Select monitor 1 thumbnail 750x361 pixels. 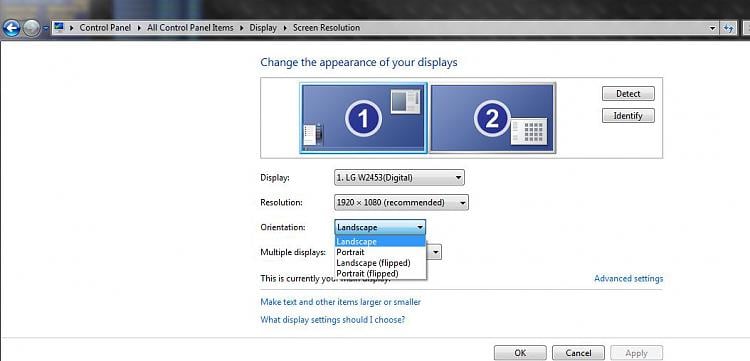coord(364,118)
